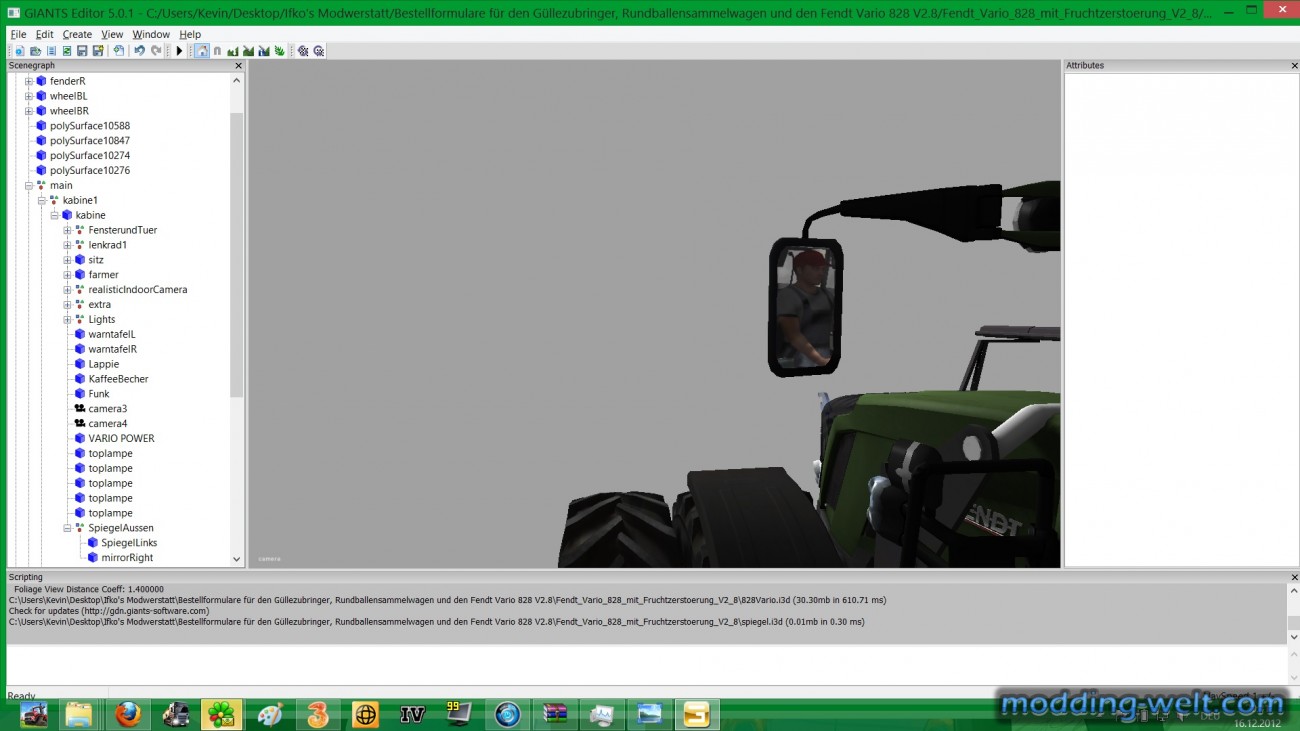Select the SpiegelLinks node
The image size is (1300, 731).
click(129, 543)
